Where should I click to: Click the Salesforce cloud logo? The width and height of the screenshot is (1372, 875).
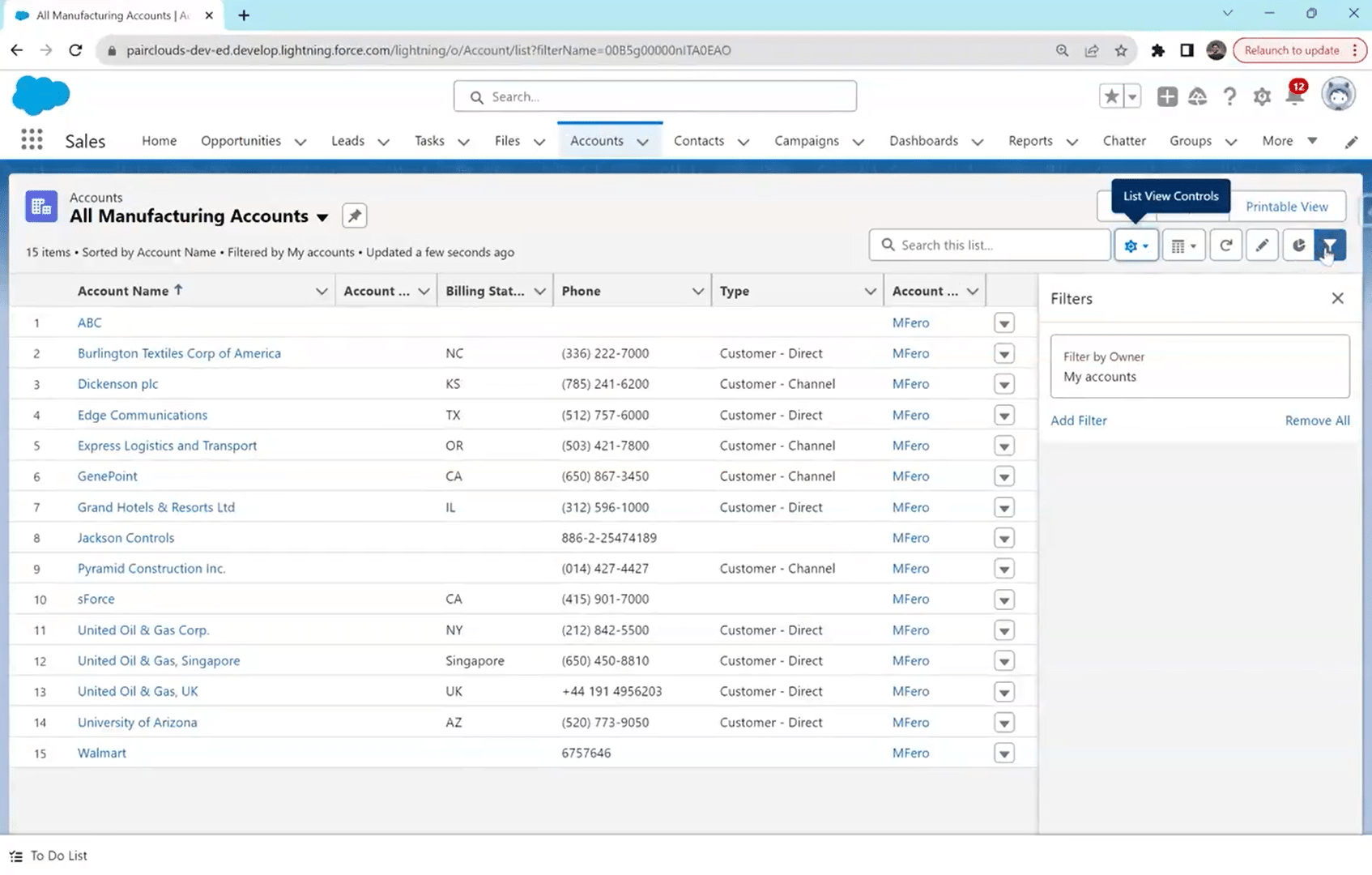[41, 95]
